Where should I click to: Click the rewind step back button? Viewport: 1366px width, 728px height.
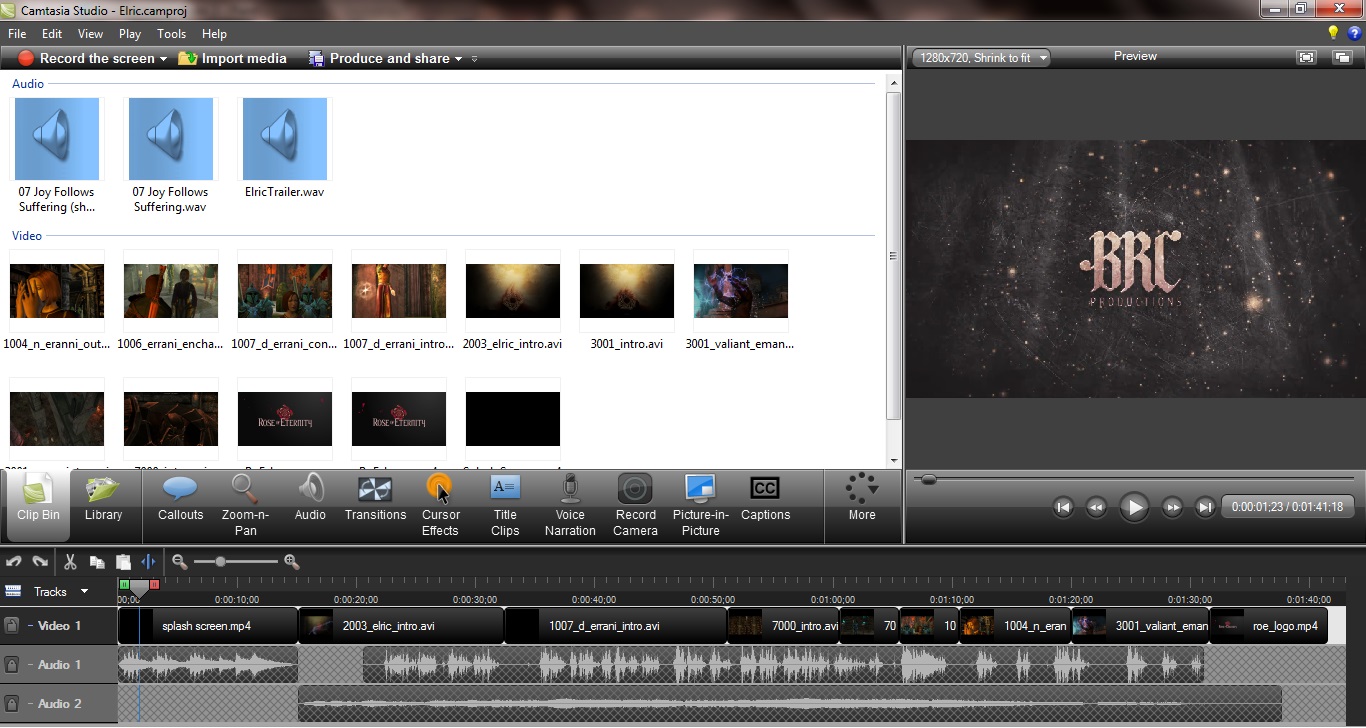pyautogui.click(x=1096, y=507)
